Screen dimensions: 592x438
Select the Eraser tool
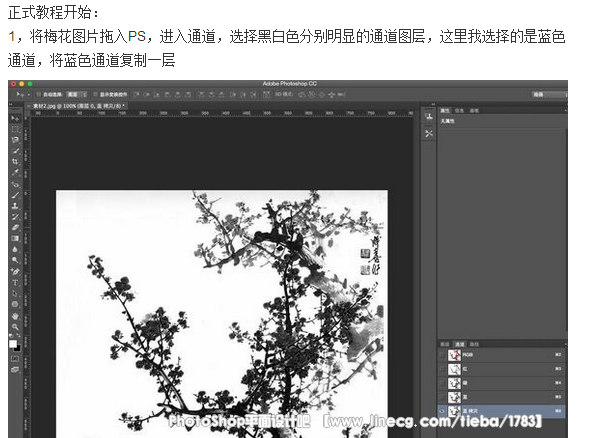tap(15, 228)
